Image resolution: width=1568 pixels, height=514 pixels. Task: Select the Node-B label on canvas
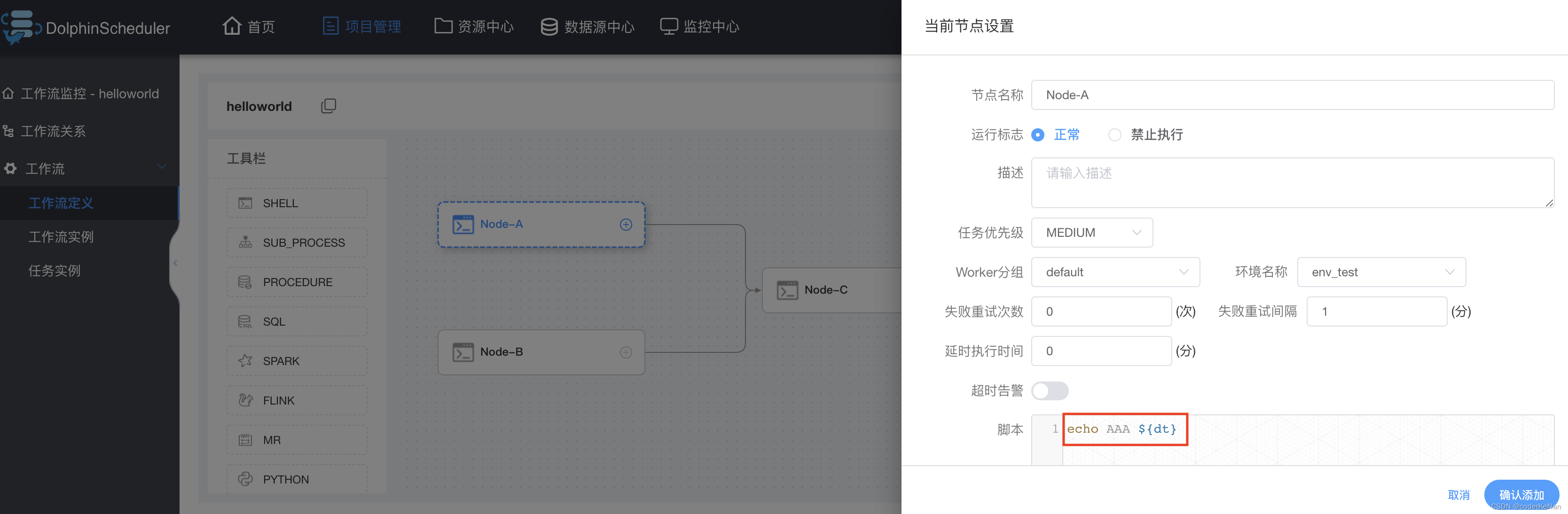tap(502, 352)
